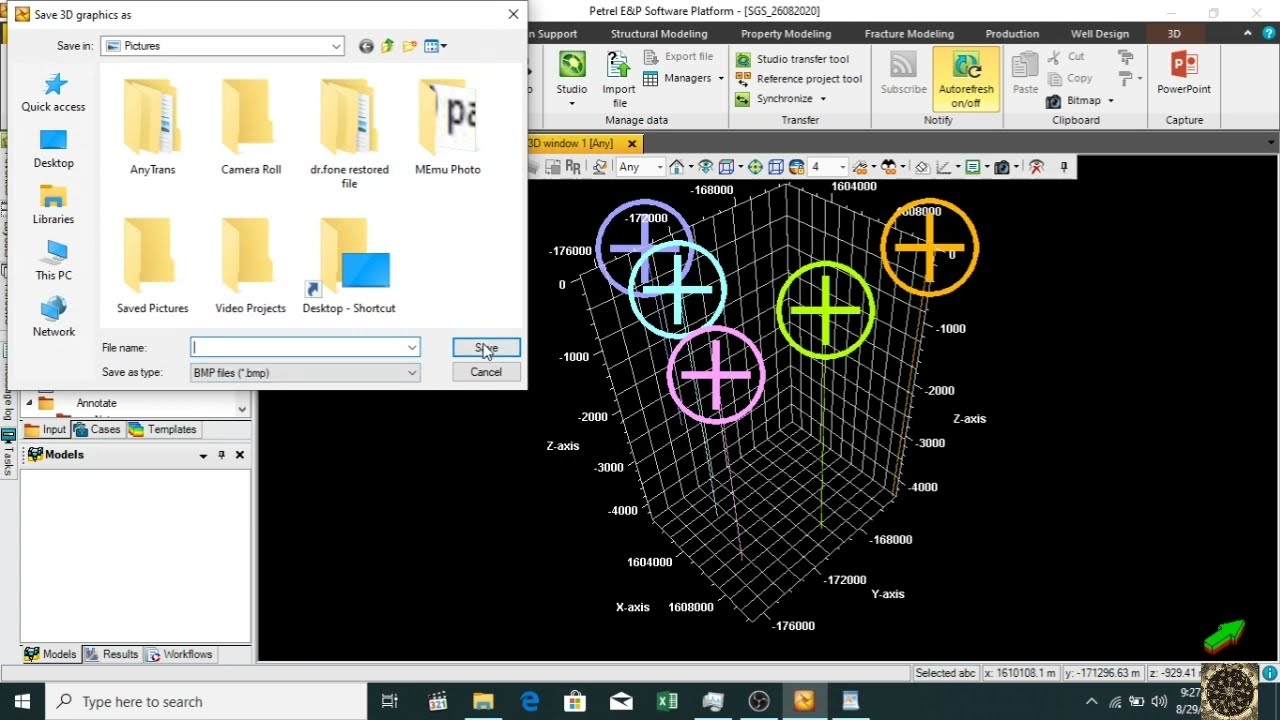The image size is (1280, 720).
Task: Send capture to PowerPoint
Action: pos(1184,72)
